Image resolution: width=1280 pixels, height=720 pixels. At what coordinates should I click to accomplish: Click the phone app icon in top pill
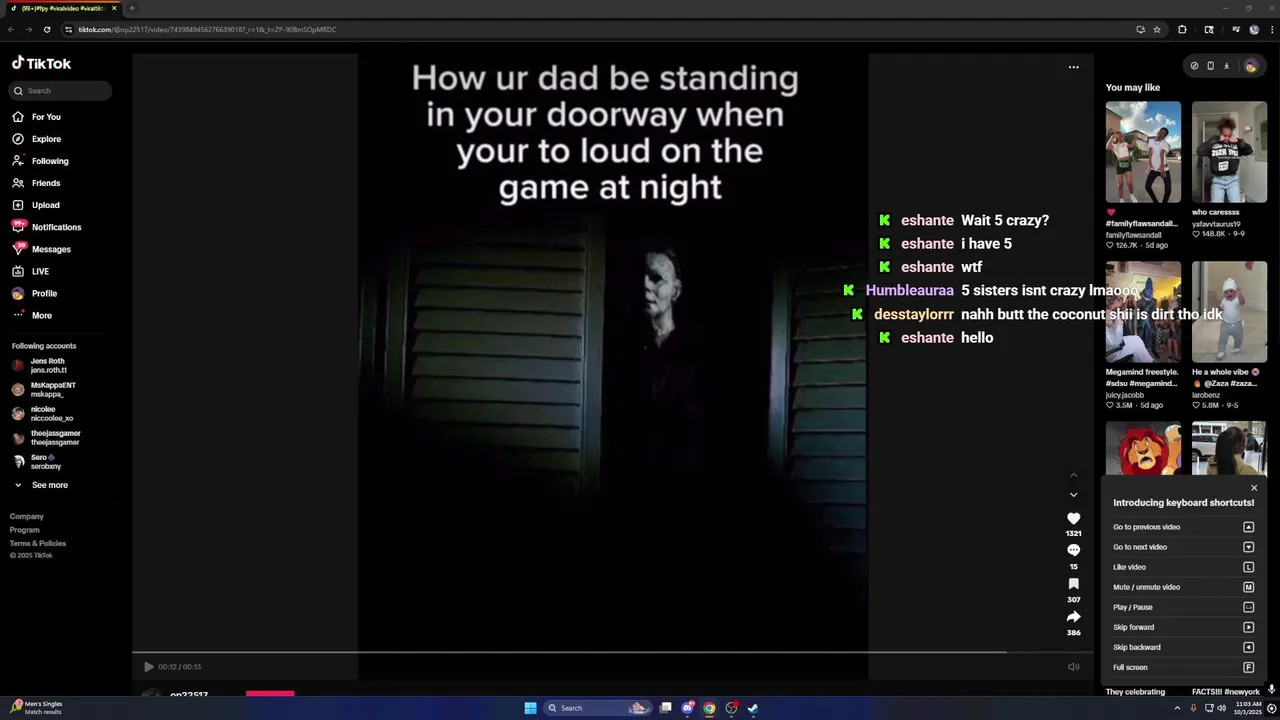(1210, 66)
